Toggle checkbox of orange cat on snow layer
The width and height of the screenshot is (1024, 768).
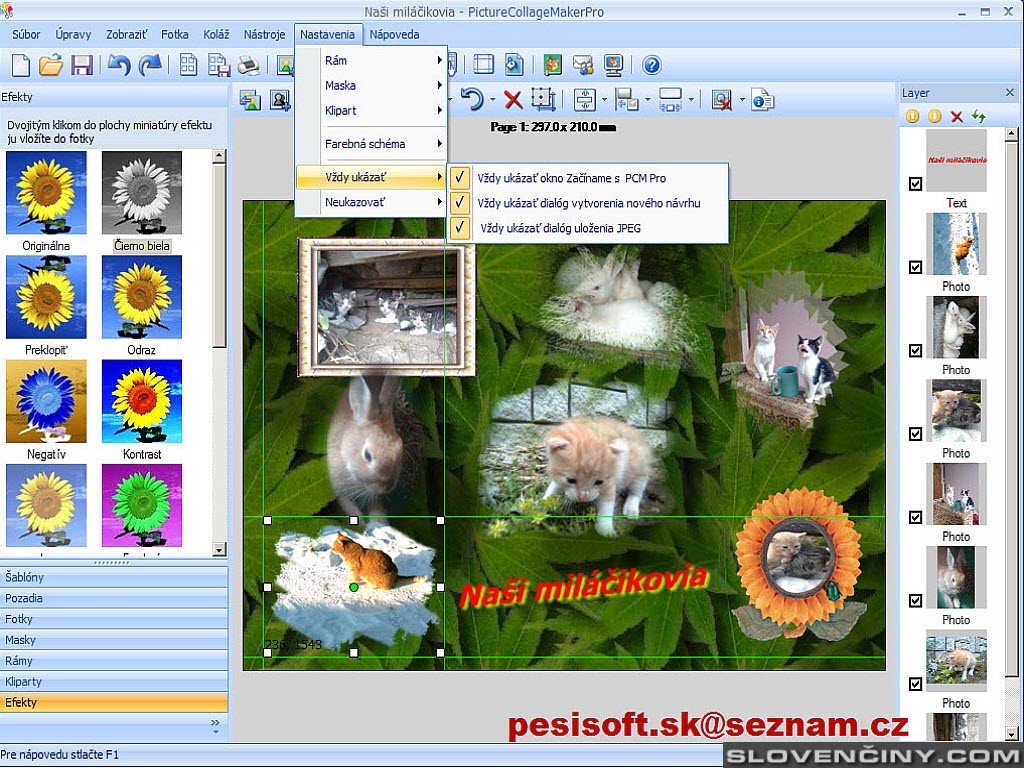[x=916, y=267]
